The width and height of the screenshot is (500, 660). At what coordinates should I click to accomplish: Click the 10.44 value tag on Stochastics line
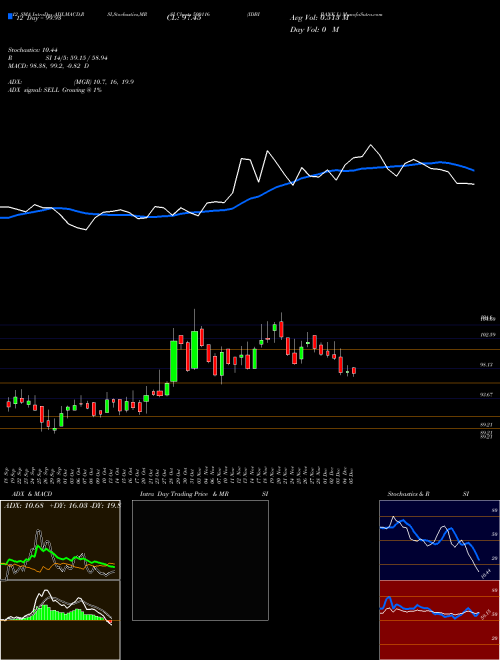486,573
